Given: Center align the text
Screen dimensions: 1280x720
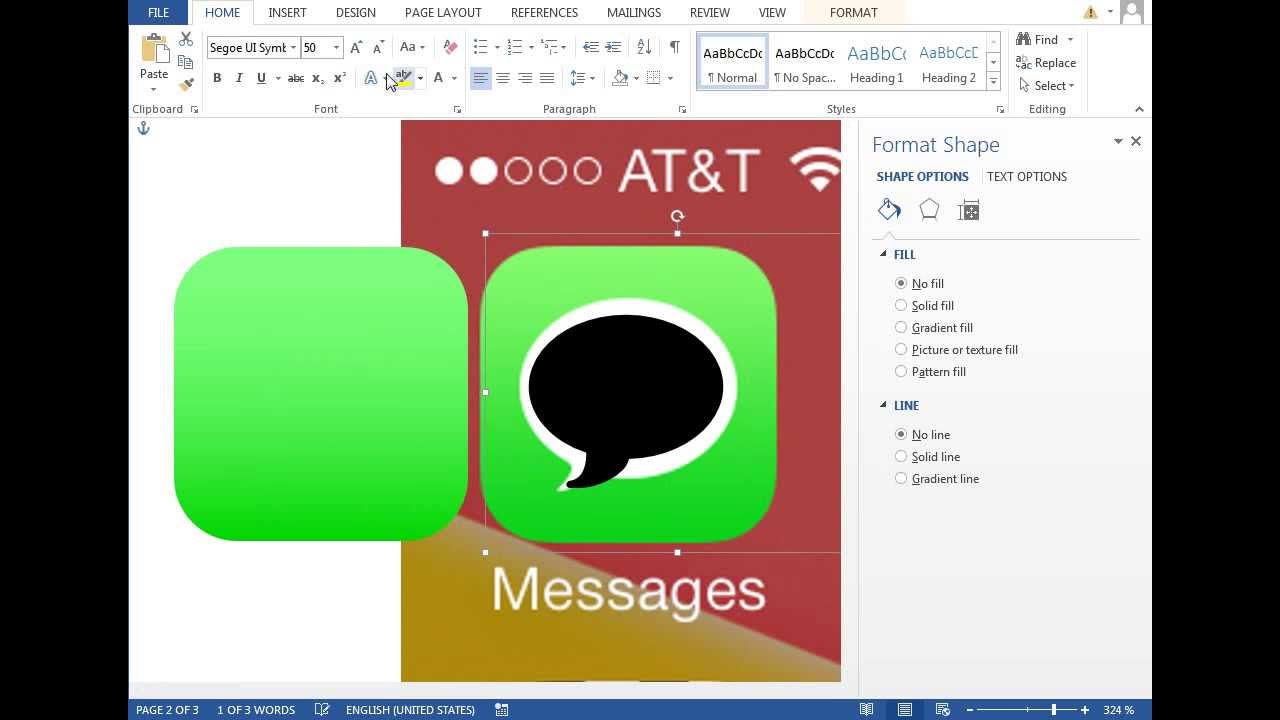Looking at the screenshot, I should [503, 78].
